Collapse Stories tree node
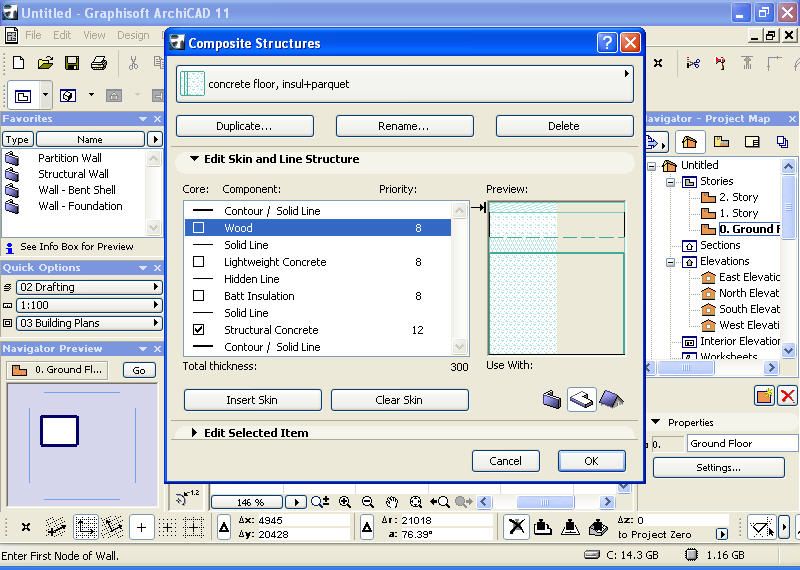 [670, 182]
